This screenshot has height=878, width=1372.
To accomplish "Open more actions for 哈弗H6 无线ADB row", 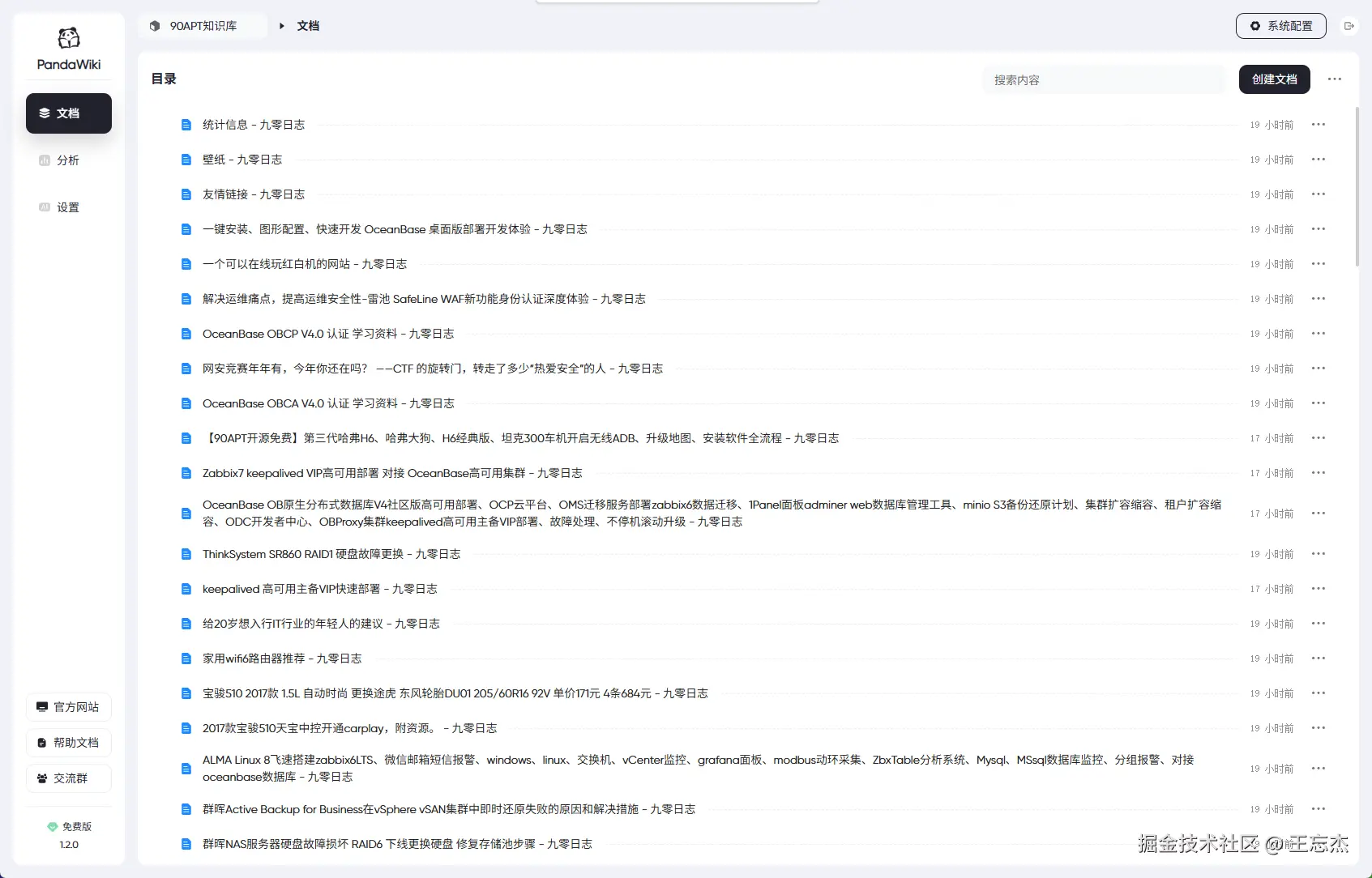I will pyautogui.click(x=1319, y=438).
